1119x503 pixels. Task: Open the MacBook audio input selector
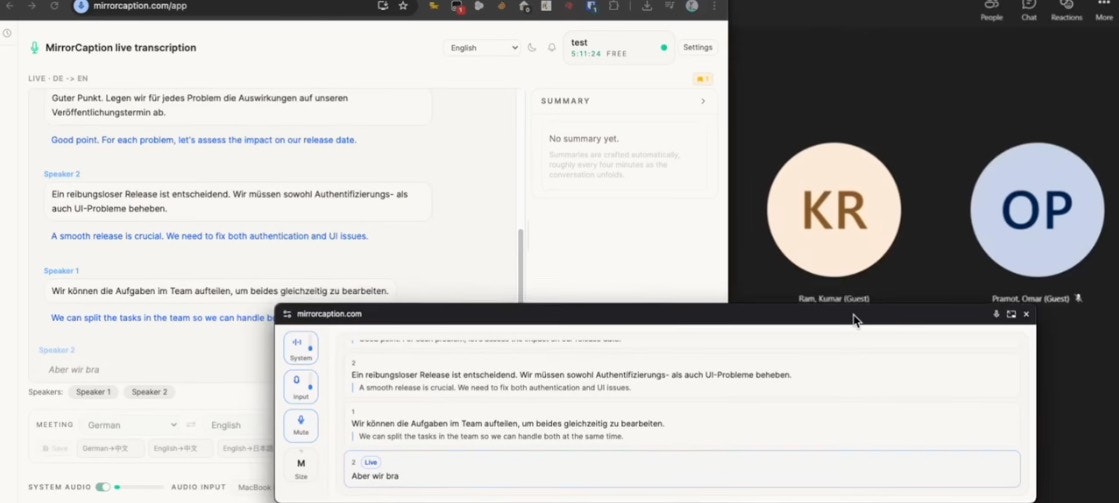[255, 487]
